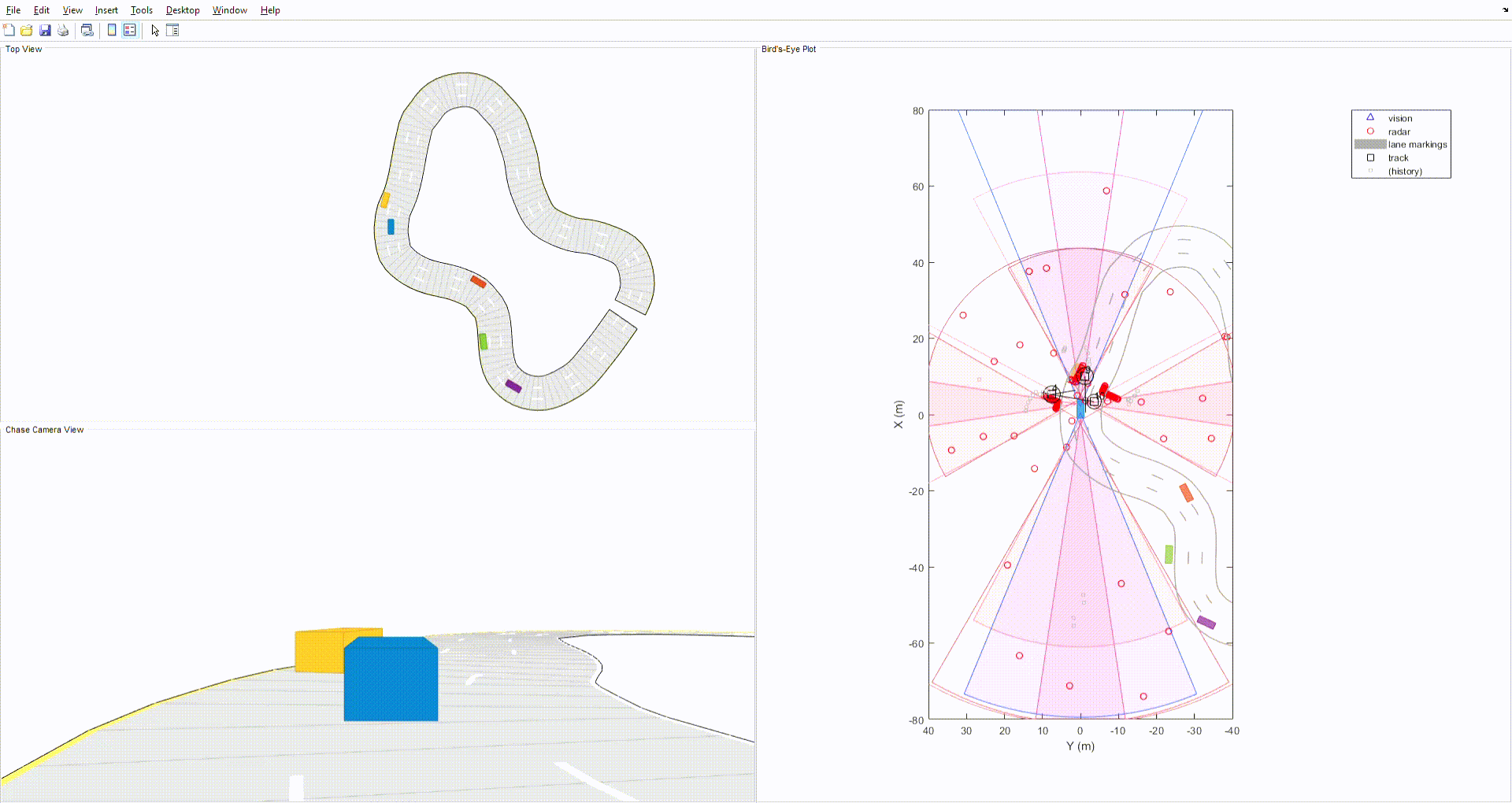The image size is (1512, 803).
Task: Open the File menu
Action: click(x=13, y=10)
